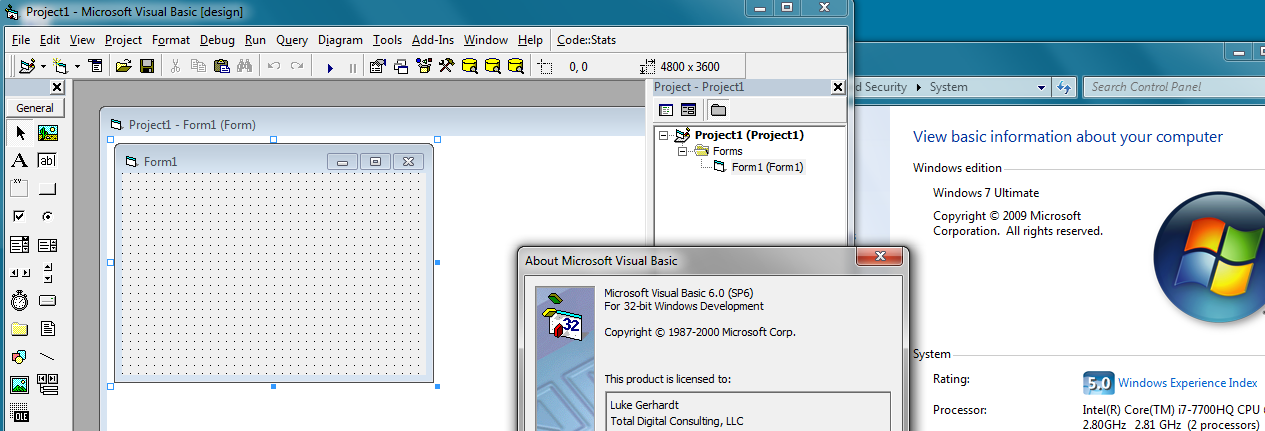1265x431 pixels.
Task: Close the General toolbox panel
Action: click(x=57, y=88)
